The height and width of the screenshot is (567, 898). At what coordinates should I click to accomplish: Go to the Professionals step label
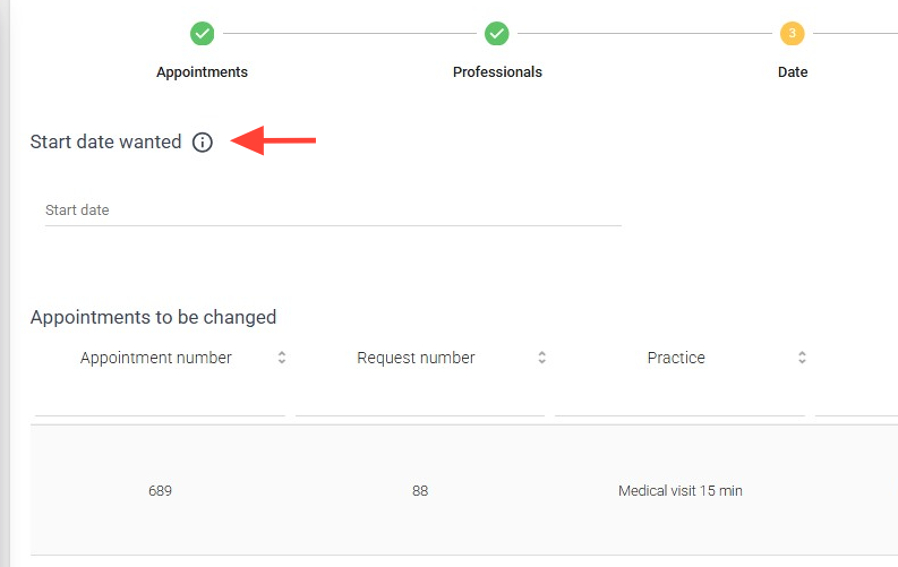(497, 72)
